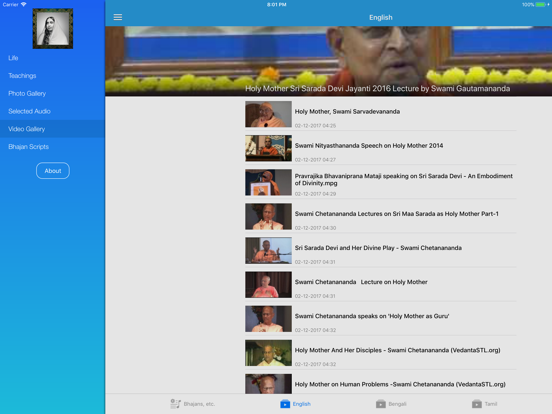Tap the Wi-Fi icon in status bar
This screenshot has width=552, height=414.
[x=24, y=5]
